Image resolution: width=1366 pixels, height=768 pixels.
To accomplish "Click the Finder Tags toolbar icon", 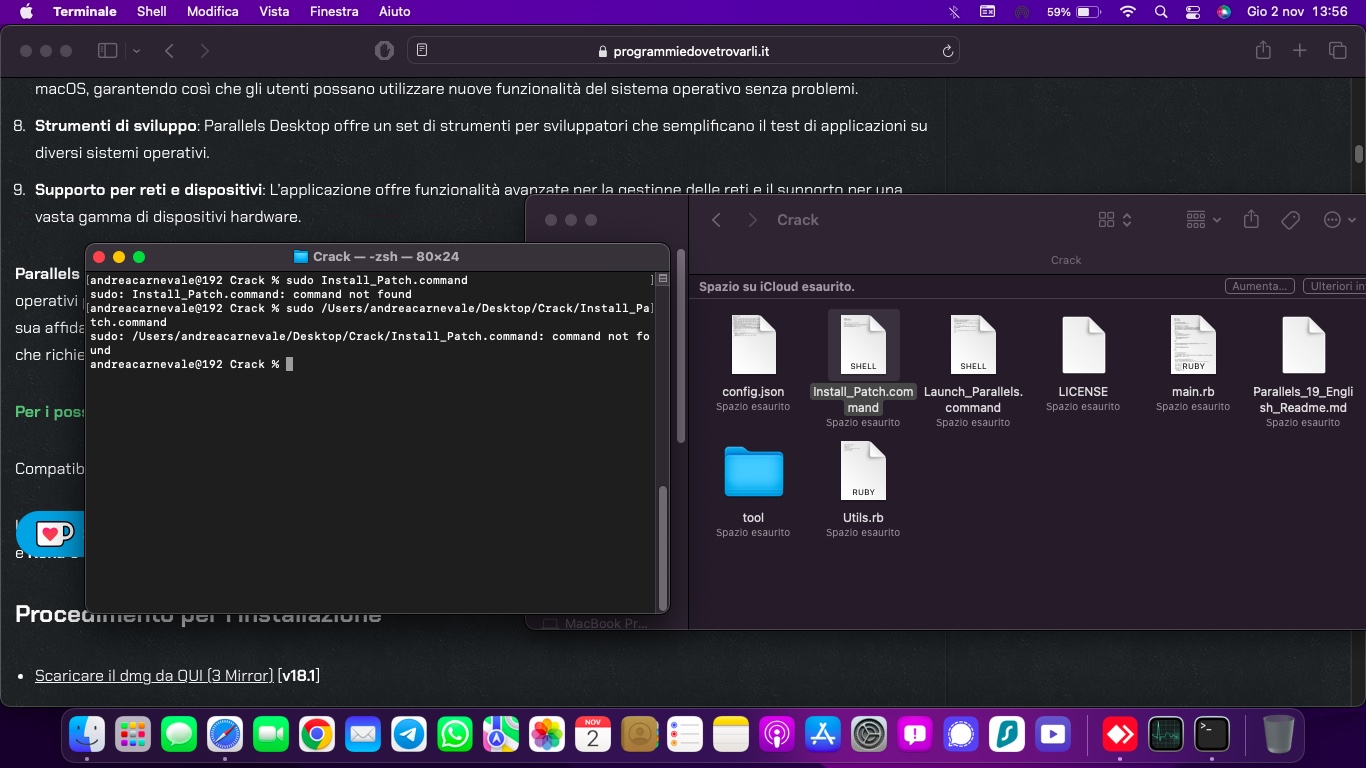I will 1291,220.
